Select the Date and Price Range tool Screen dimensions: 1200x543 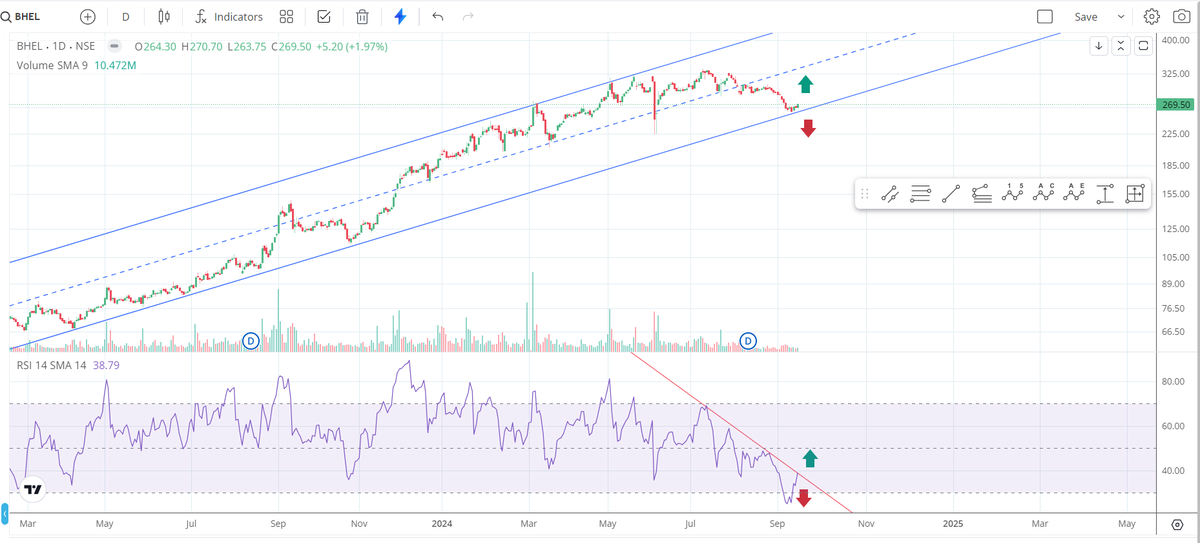coord(1136,194)
